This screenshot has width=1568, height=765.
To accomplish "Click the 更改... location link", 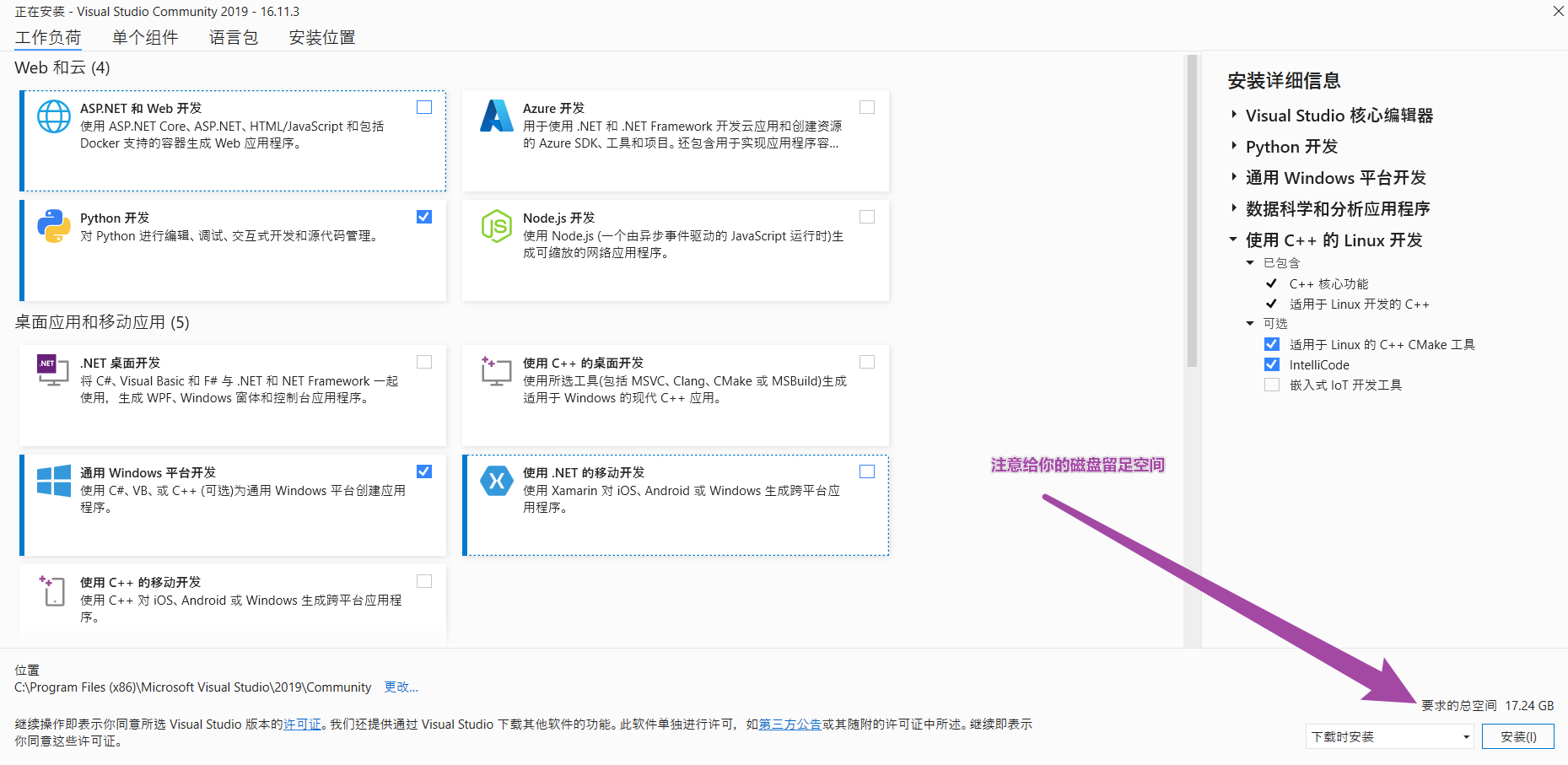I will 401,687.
